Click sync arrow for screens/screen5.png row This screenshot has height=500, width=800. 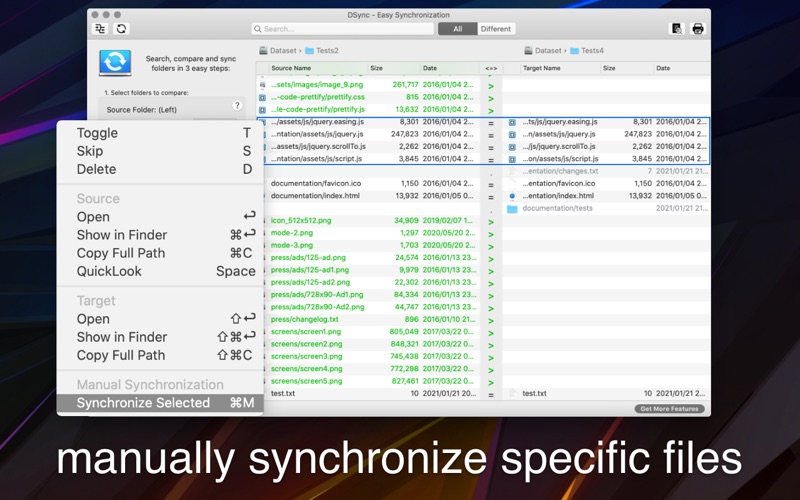(491, 383)
